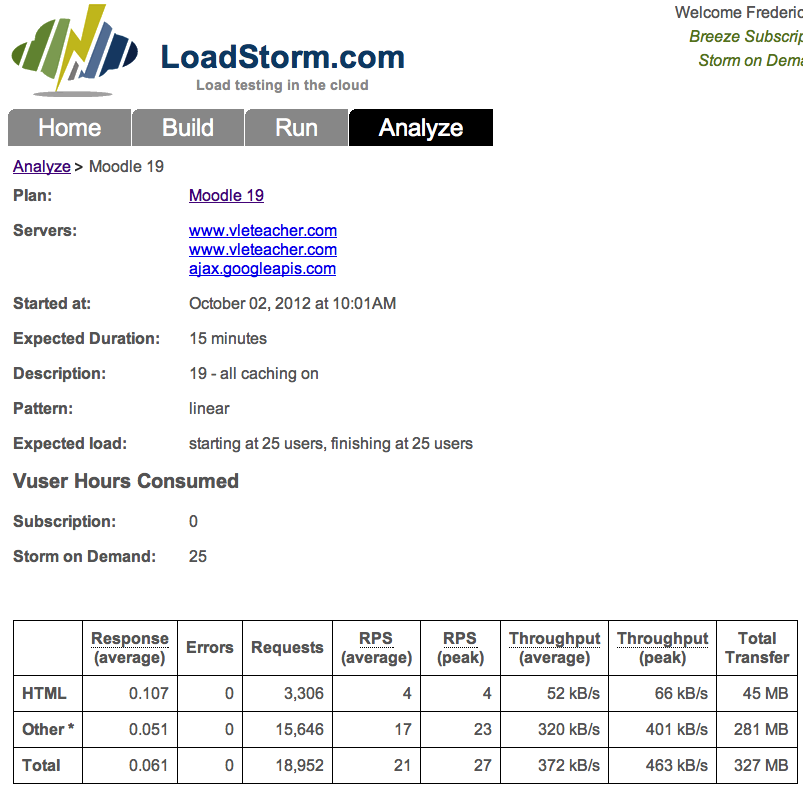Click the Throughput (peak) column header
The width and height of the screenshot is (803, 788).
coord(662,648)
